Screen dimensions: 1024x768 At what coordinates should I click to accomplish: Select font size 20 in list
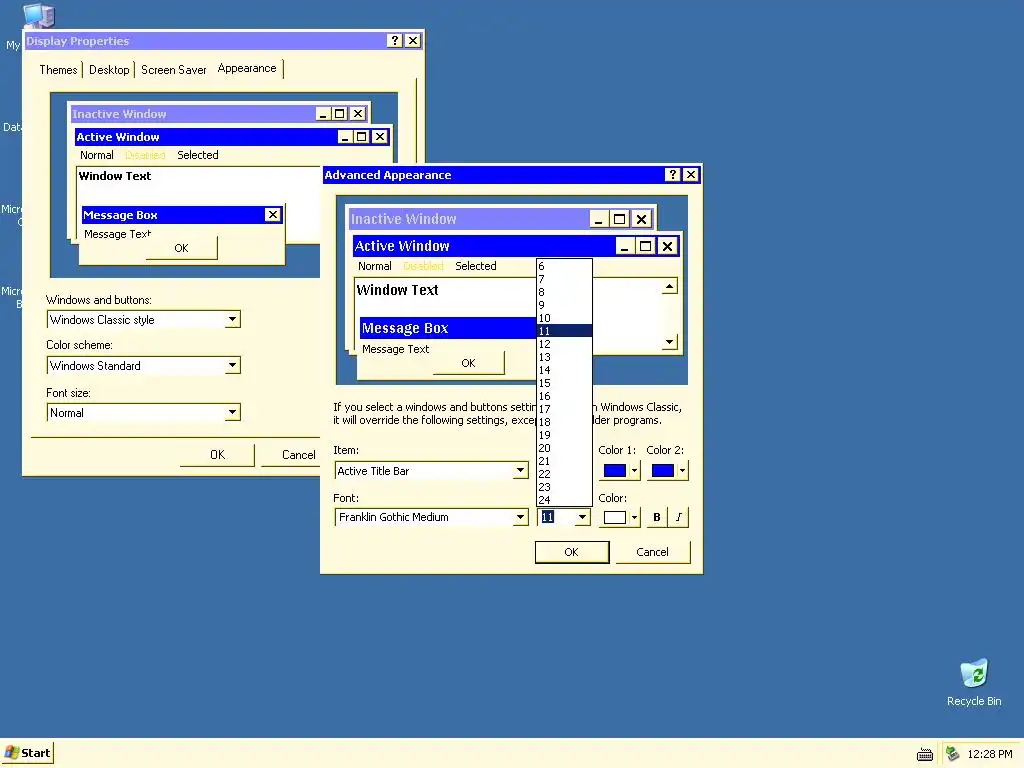(564, 448)
